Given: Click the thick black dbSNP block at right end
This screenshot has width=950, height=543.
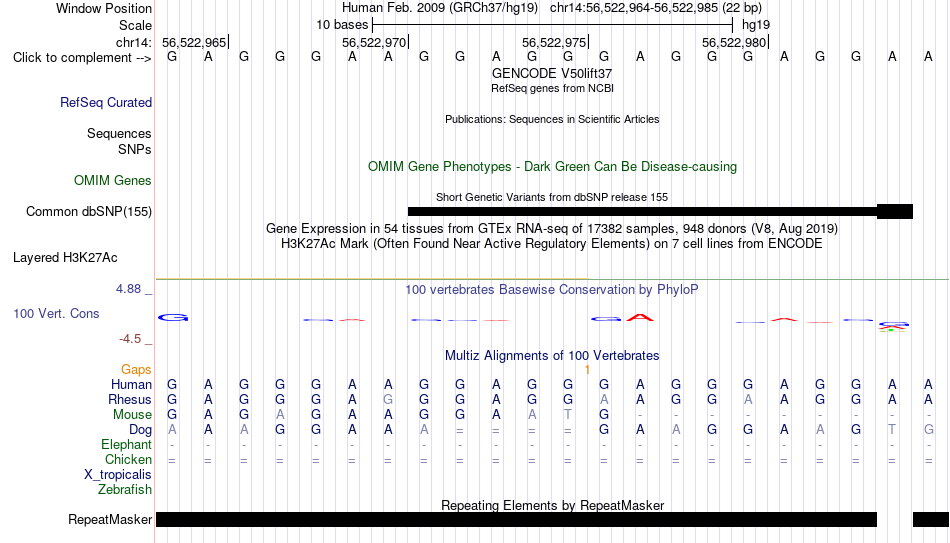Looking at the screenshot, I should tap(895, 212).
